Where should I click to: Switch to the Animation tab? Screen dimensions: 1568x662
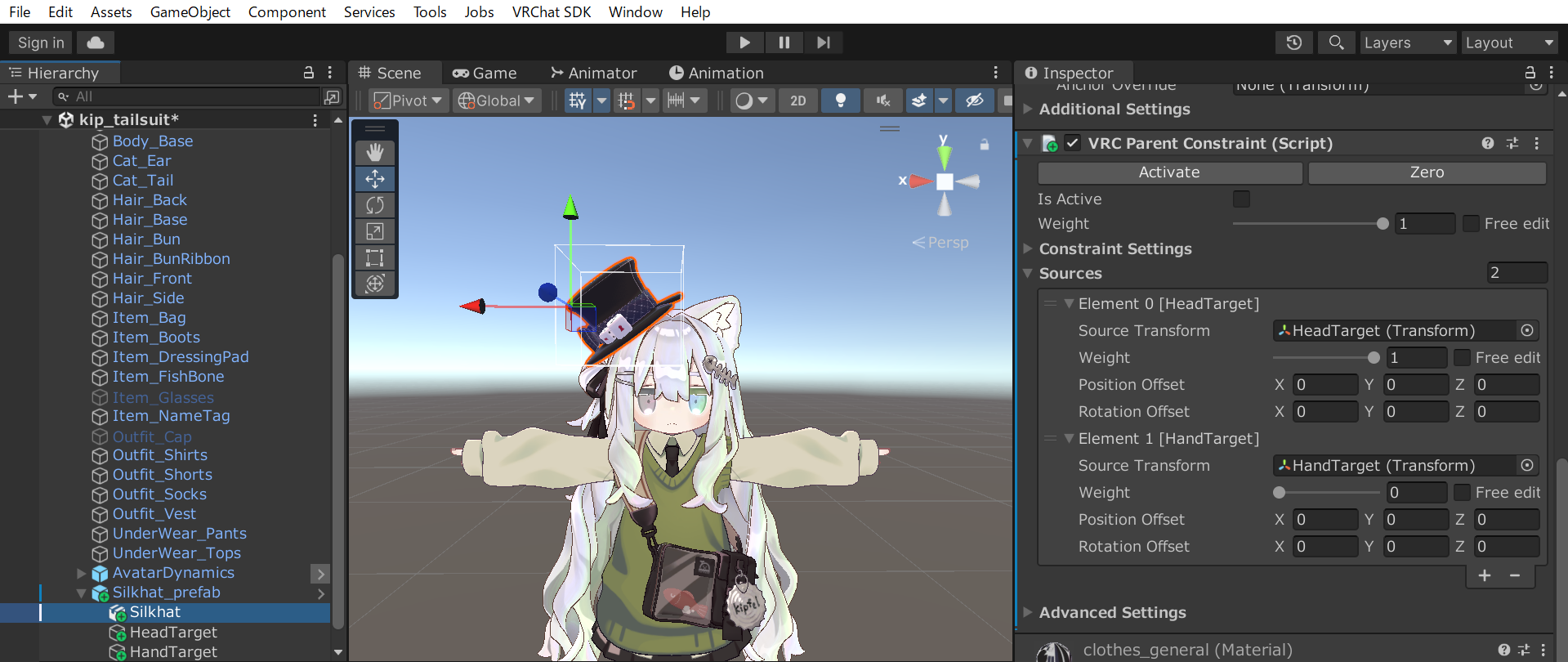click(717, 73)
